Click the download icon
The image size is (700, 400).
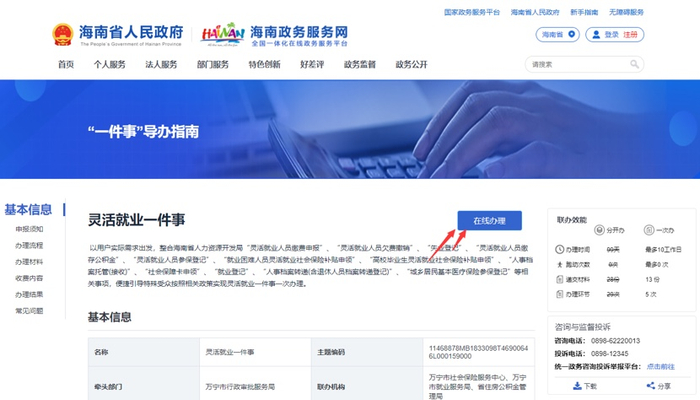(577, 386)
